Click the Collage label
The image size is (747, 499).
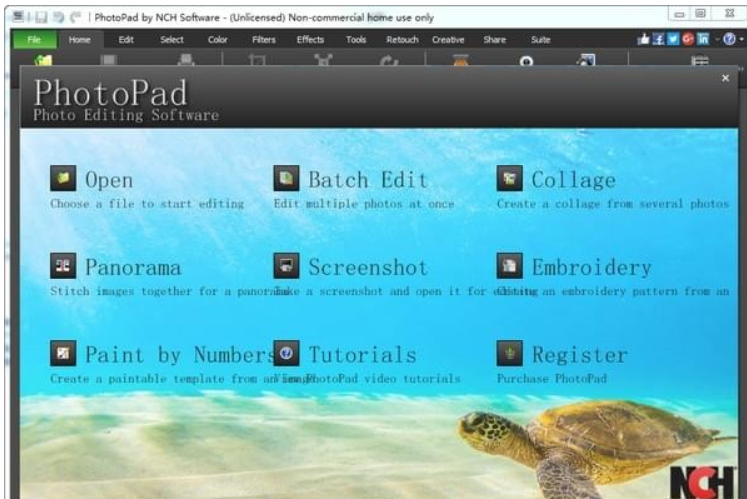pyautogui.click(x=574, y=180)
